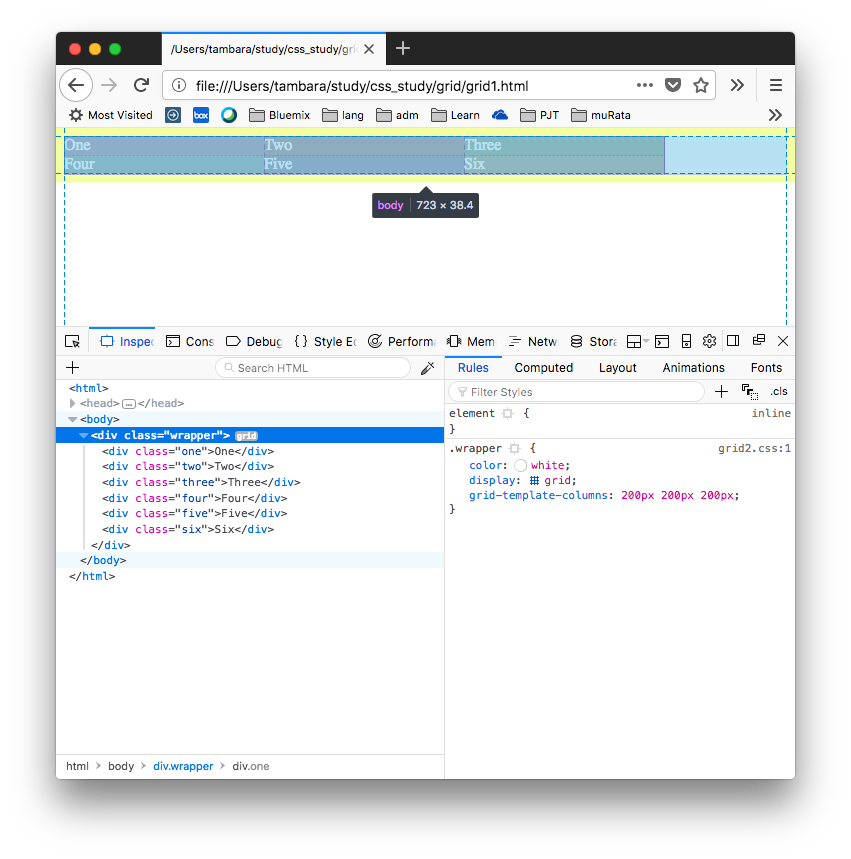851x859 pixels.
Task: Open the Box bookmark icon
Action: pyautogui.click(x=201, y=115)
